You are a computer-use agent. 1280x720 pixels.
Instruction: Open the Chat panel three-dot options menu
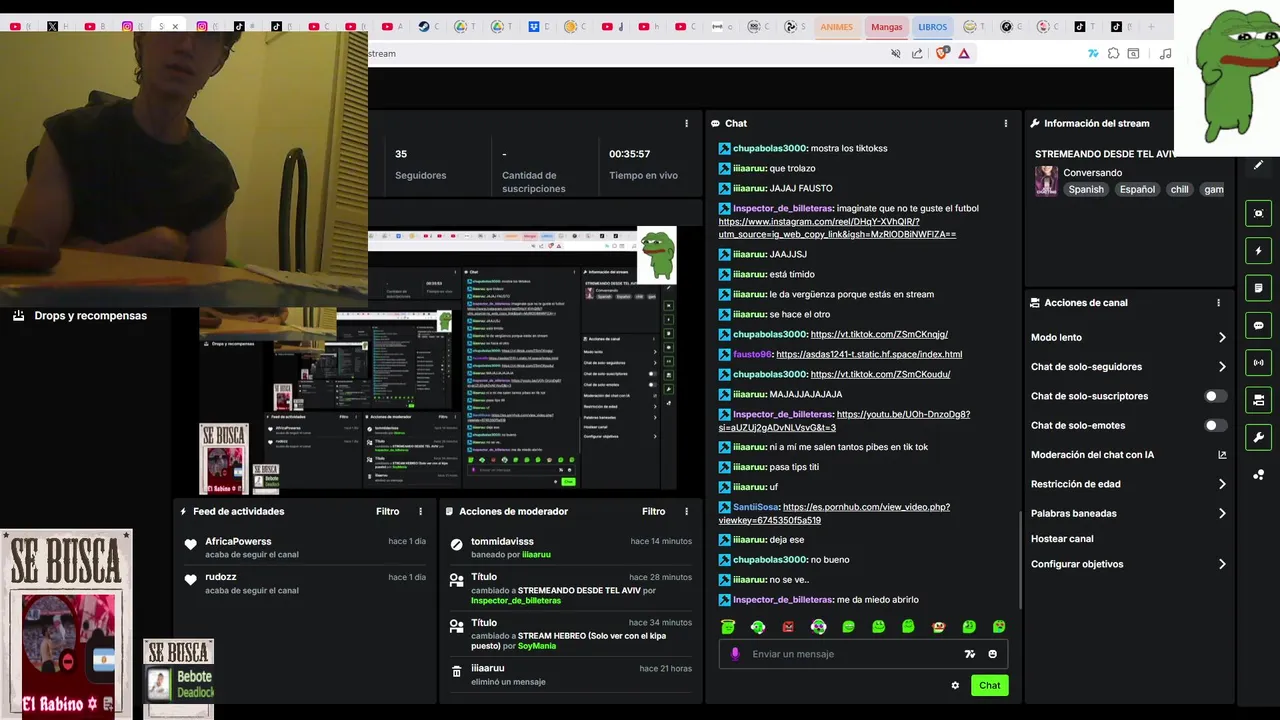point(1005,123)
